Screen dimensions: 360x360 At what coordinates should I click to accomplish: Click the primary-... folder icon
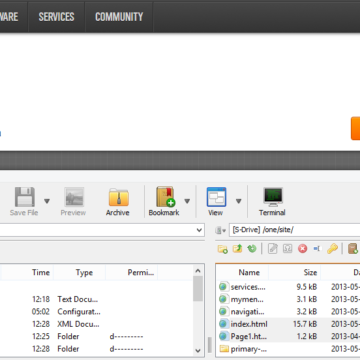click(x=224, y=349)
